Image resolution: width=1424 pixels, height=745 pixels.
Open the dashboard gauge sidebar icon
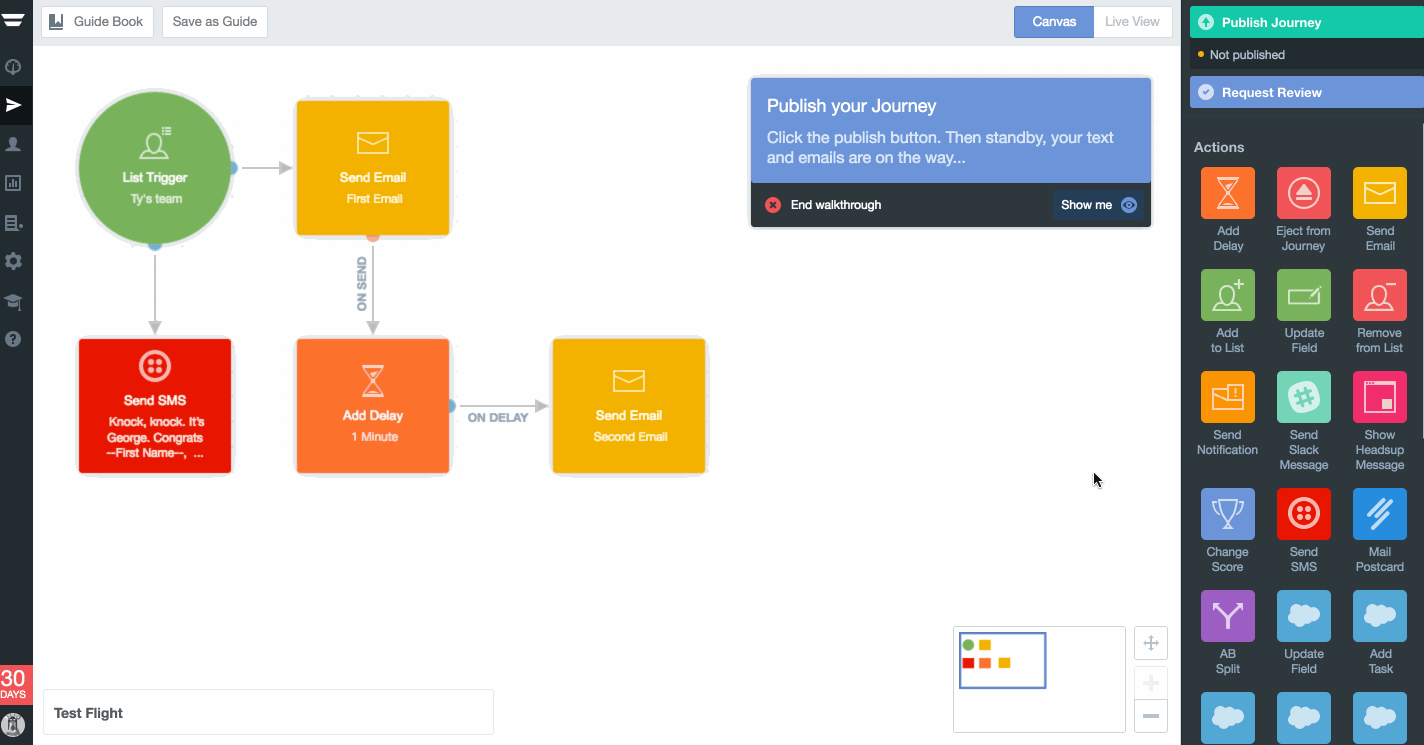14,67
